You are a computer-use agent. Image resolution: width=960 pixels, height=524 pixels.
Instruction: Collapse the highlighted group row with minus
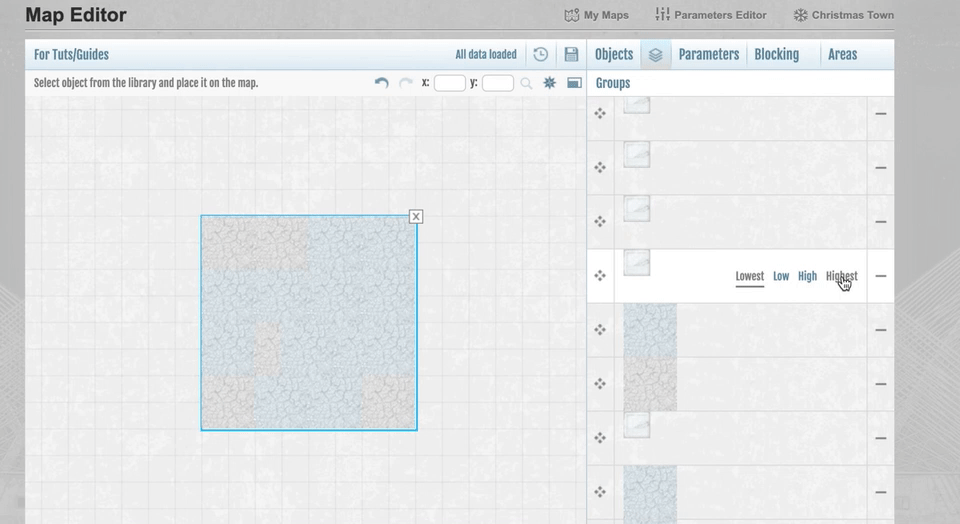click(880, 276)
